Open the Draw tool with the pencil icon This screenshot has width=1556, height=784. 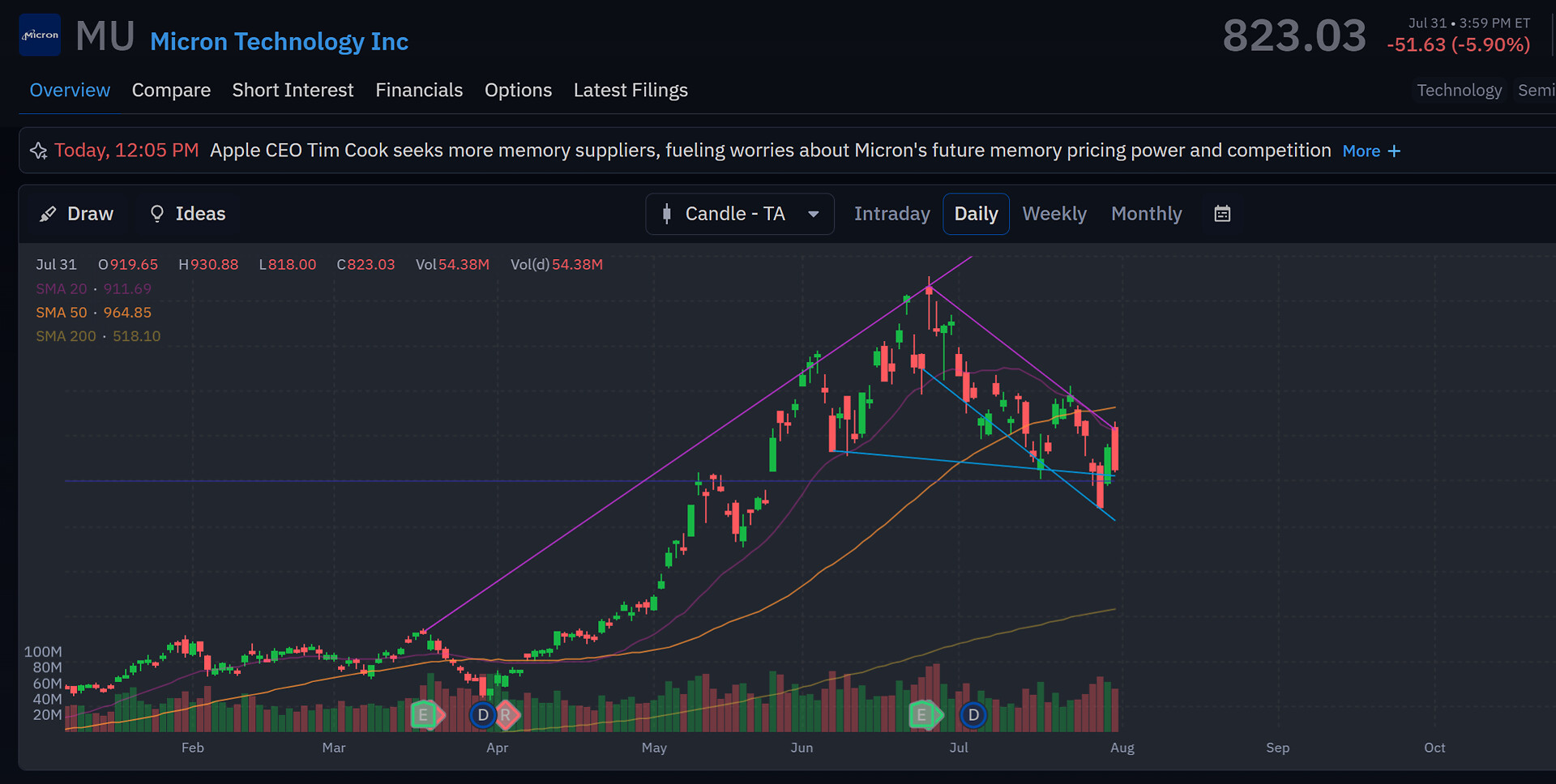pyautogui.click(x=76, y=214)
